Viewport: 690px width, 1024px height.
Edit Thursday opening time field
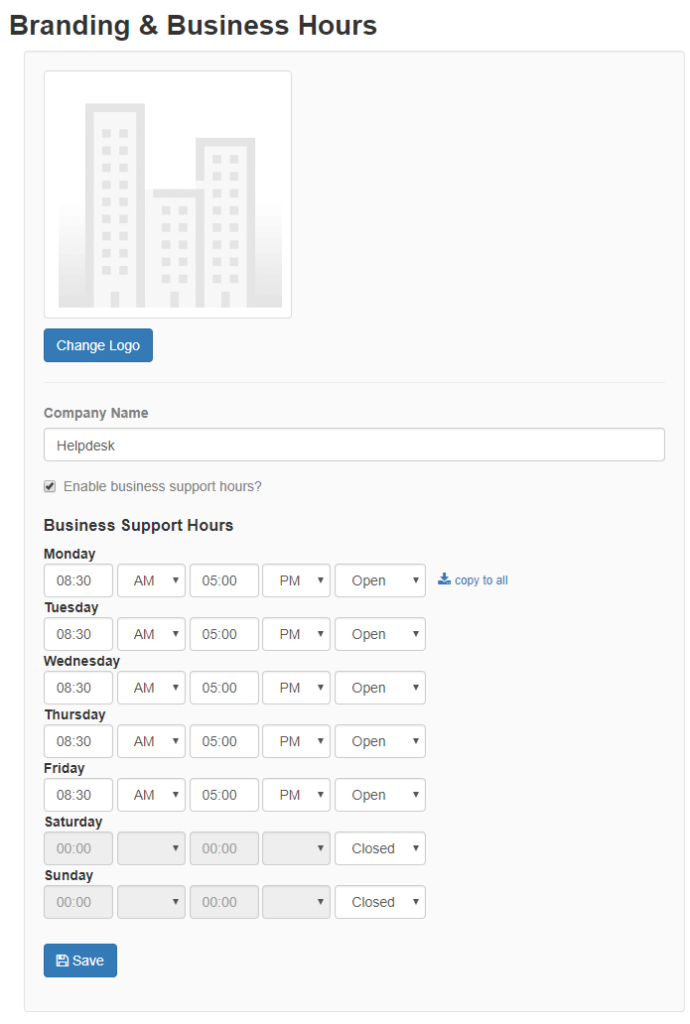point(78,741)
